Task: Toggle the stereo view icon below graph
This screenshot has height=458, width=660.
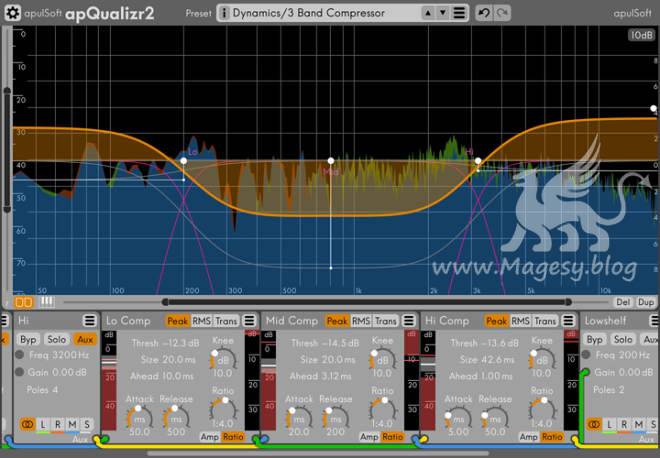Action: click(23, 302)
